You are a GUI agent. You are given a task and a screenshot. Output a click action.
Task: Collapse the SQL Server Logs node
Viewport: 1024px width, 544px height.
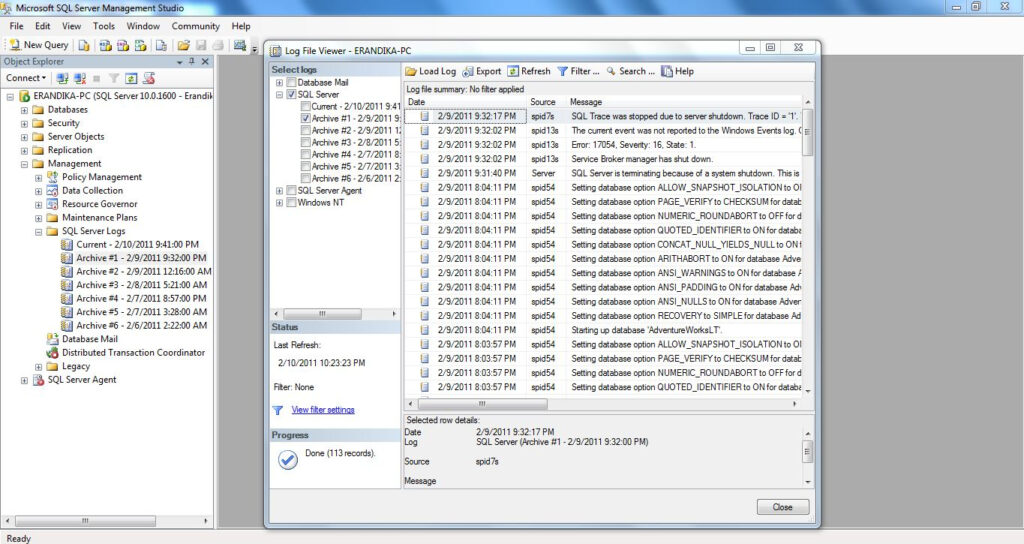(39, 231)
